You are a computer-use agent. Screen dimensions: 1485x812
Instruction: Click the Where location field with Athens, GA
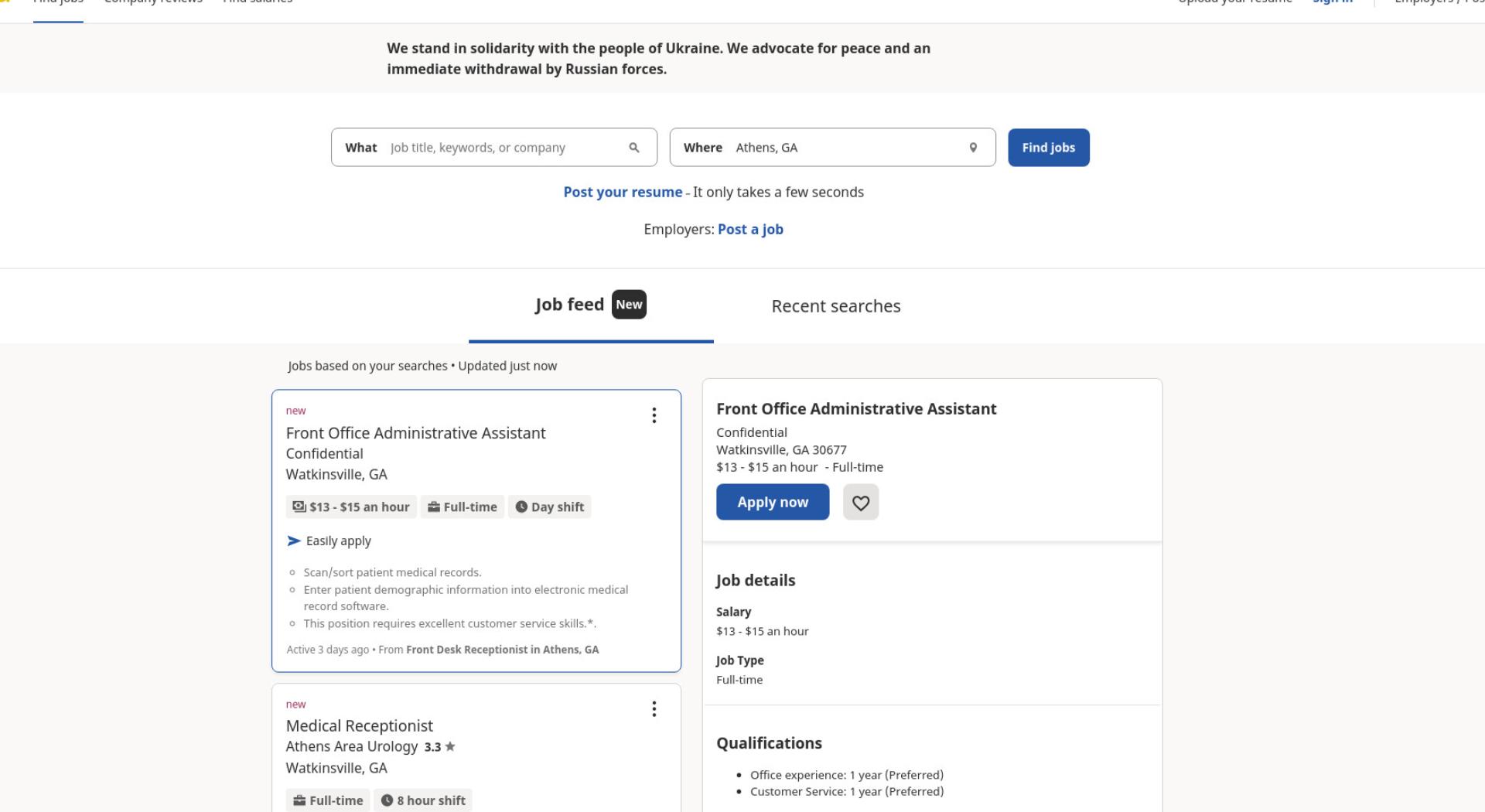(x=833, y=148)
